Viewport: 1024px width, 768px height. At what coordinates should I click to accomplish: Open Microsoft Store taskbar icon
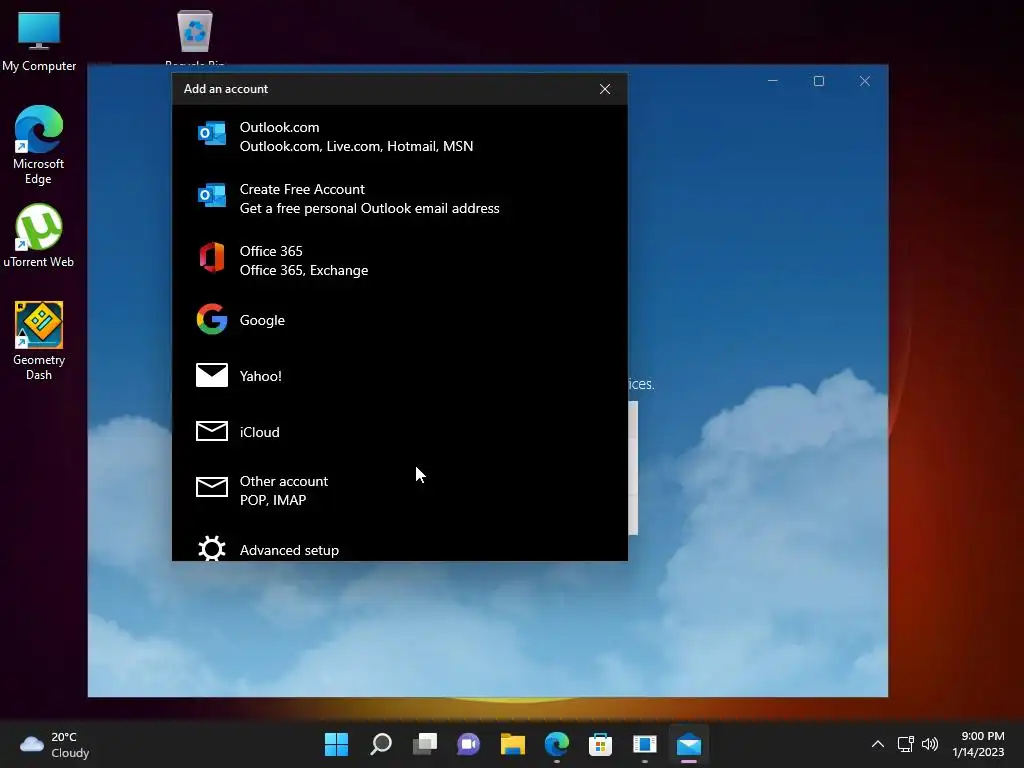pos(600,744)
